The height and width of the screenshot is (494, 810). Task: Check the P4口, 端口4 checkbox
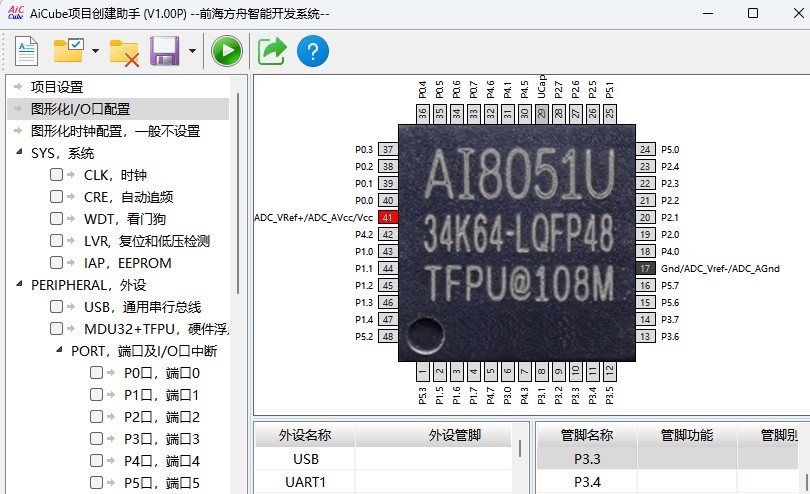point(96,460)
